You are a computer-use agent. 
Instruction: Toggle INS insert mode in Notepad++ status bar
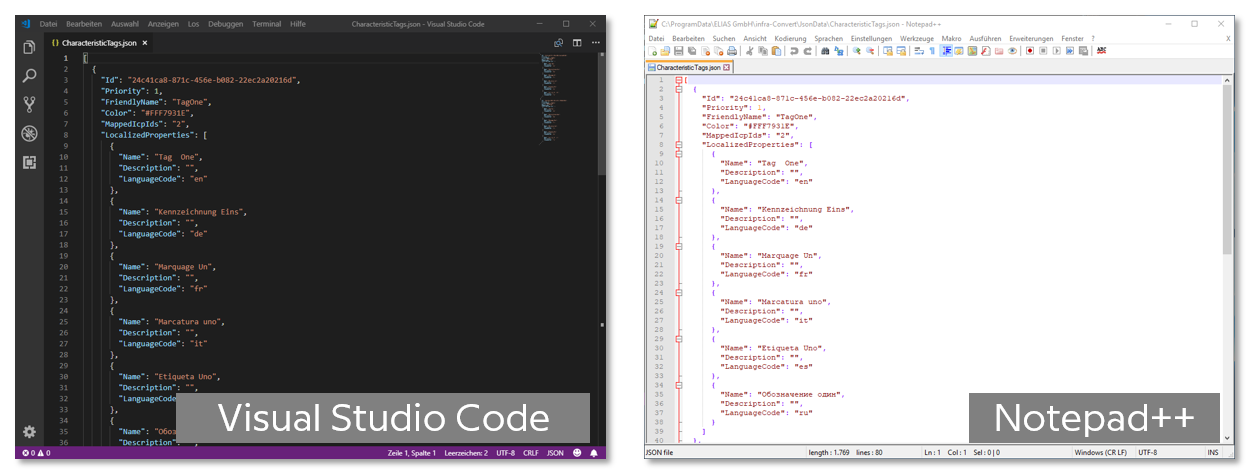(x=1212, y=453)
